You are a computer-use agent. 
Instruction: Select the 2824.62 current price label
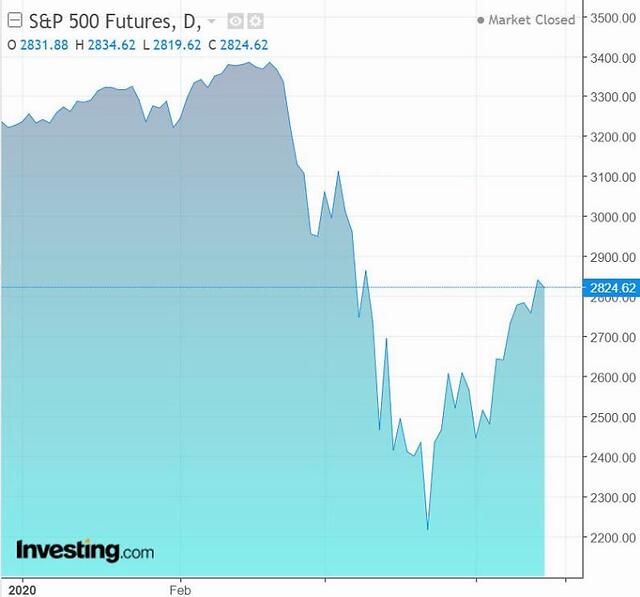pyautogui.click(x=612, y=288)
